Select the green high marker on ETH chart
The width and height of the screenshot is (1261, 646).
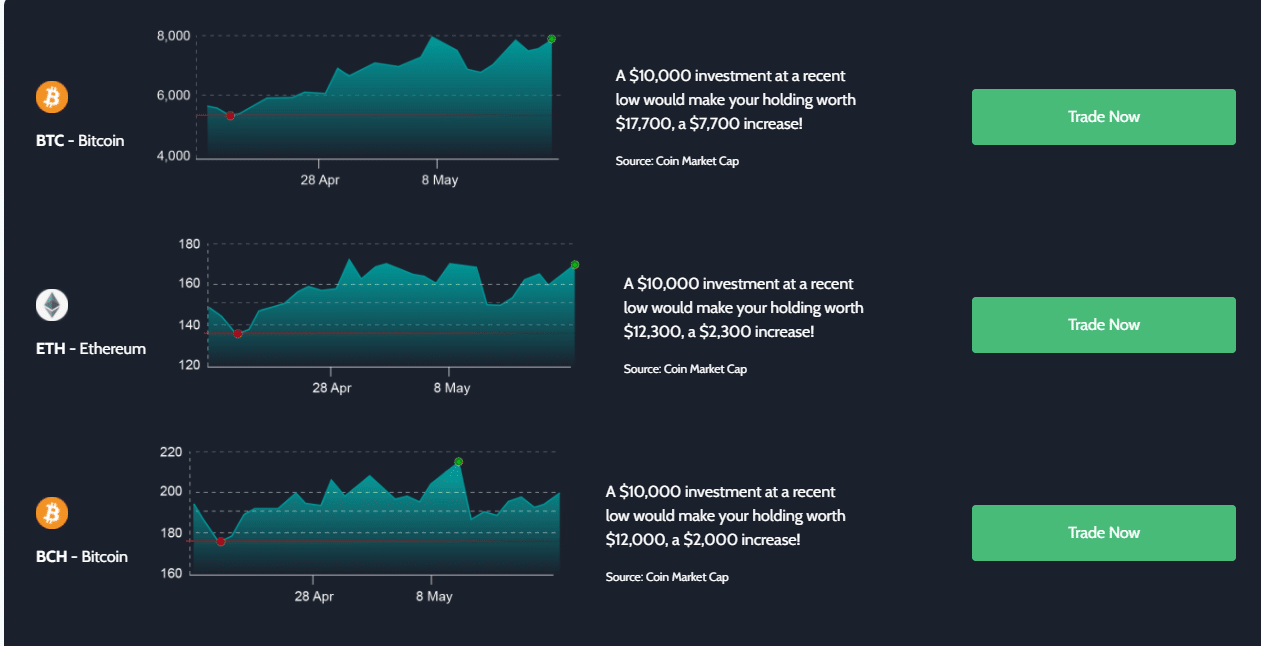[x=575, y=265]
